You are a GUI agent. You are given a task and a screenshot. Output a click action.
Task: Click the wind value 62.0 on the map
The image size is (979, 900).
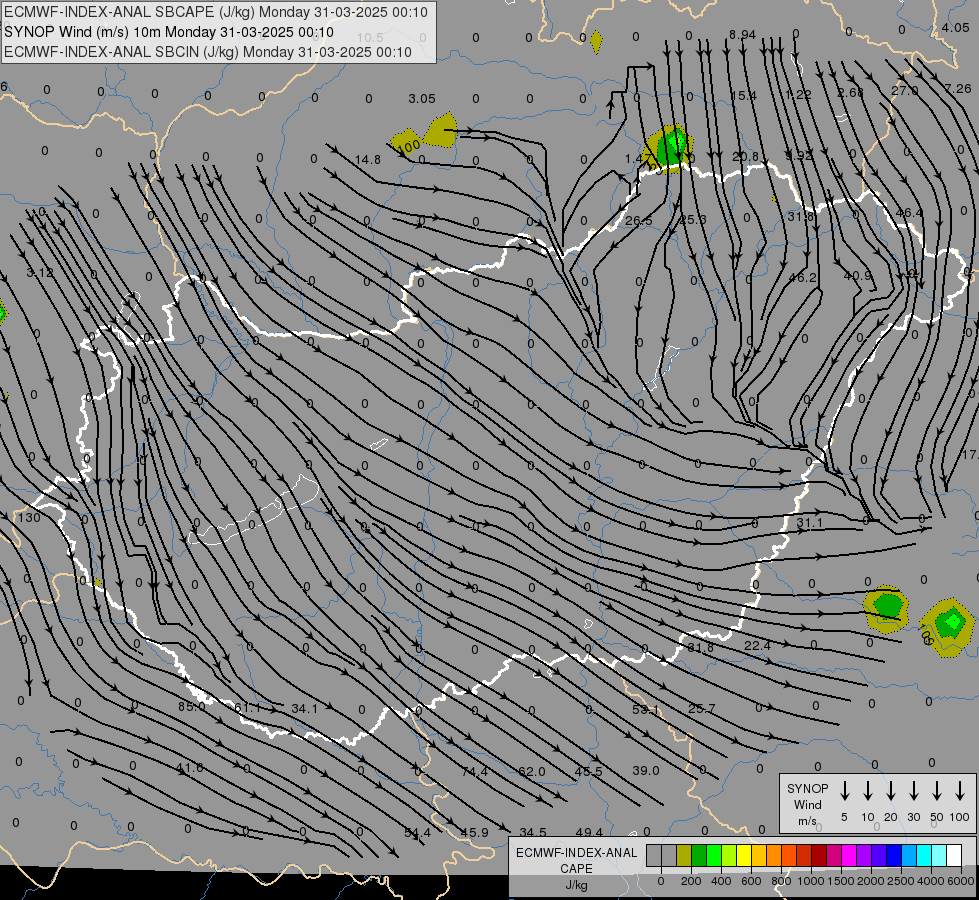click(532, 772)
